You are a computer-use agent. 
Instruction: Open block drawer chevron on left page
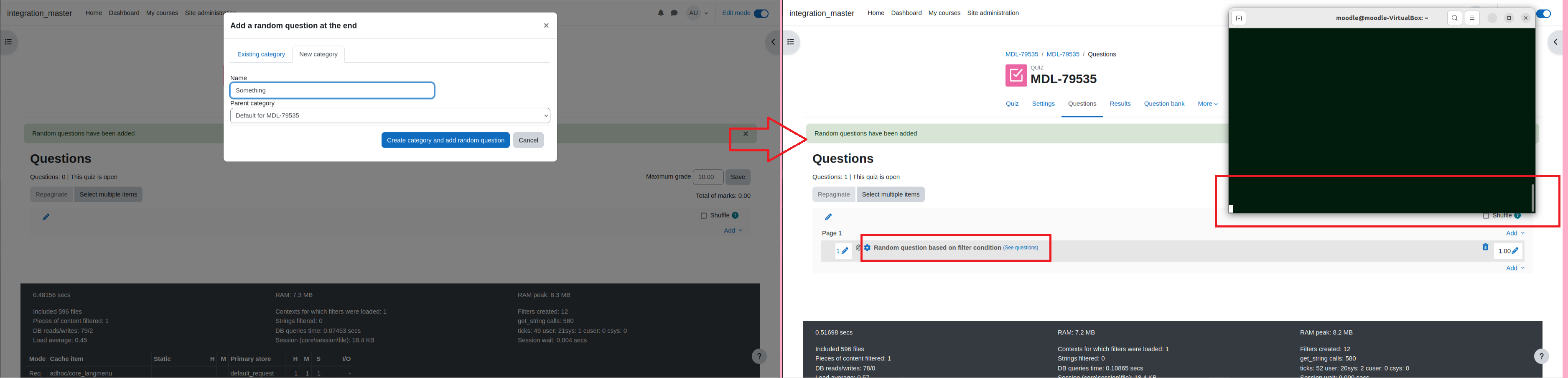point(773,42)
